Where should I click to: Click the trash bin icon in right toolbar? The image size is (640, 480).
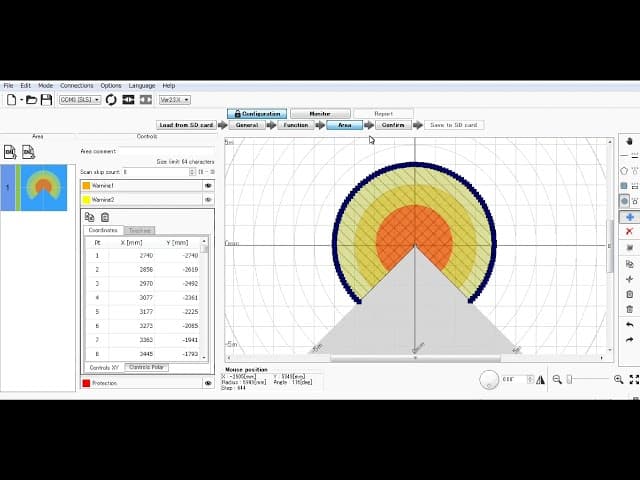click(629, 309)
